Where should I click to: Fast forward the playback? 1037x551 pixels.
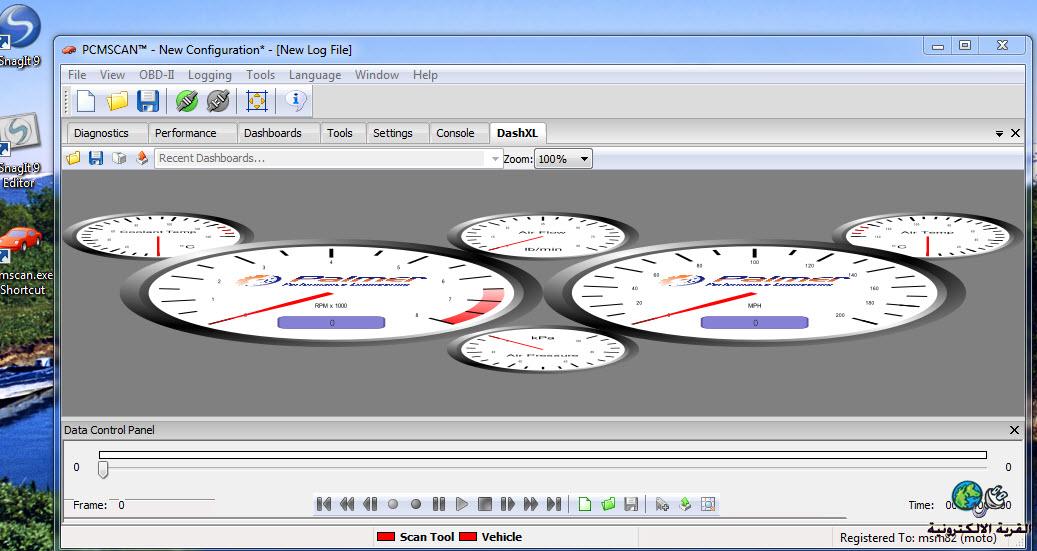pos(530,504)
